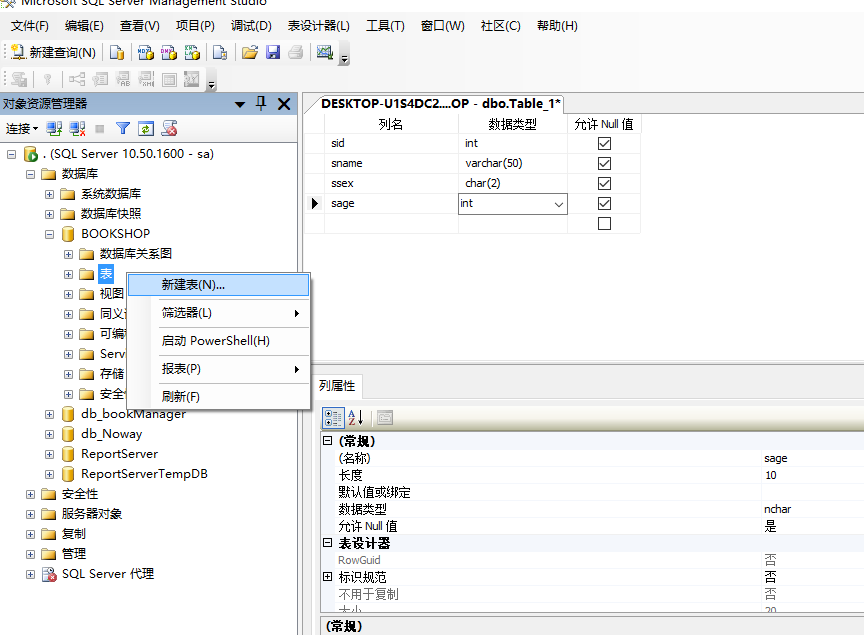The image size is (864, 635).
Task: Open the table designer toolbar overflow arrow
Action: point(212,84)
